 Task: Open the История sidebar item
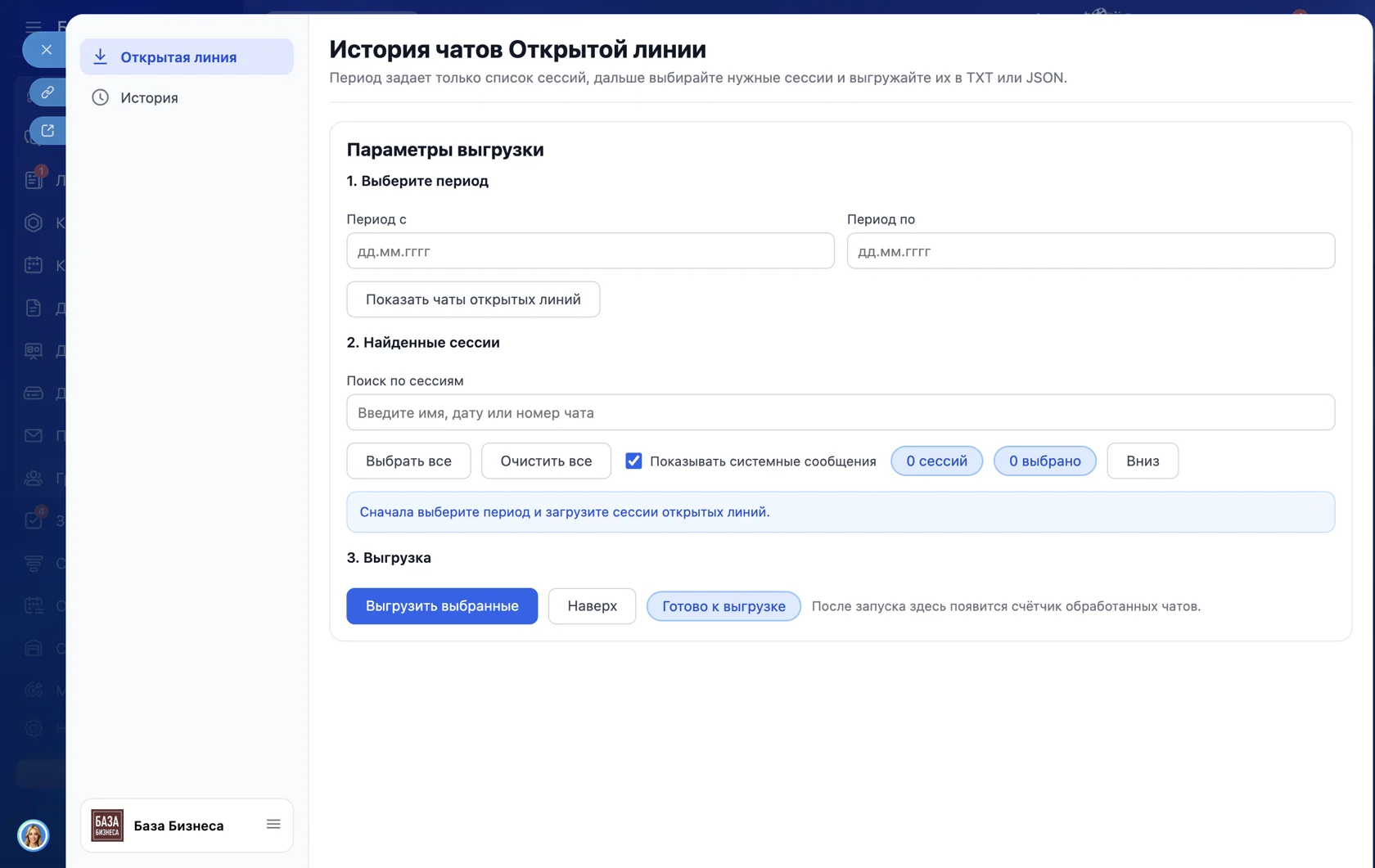[x=187, y=97]
